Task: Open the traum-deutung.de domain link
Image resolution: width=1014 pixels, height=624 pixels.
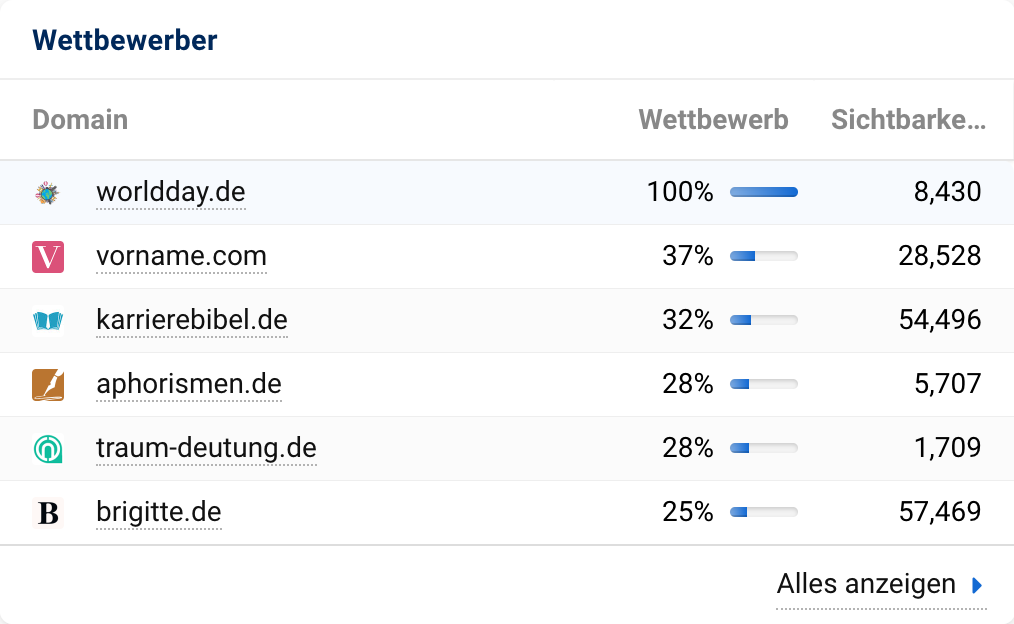Action: [206, 448]
